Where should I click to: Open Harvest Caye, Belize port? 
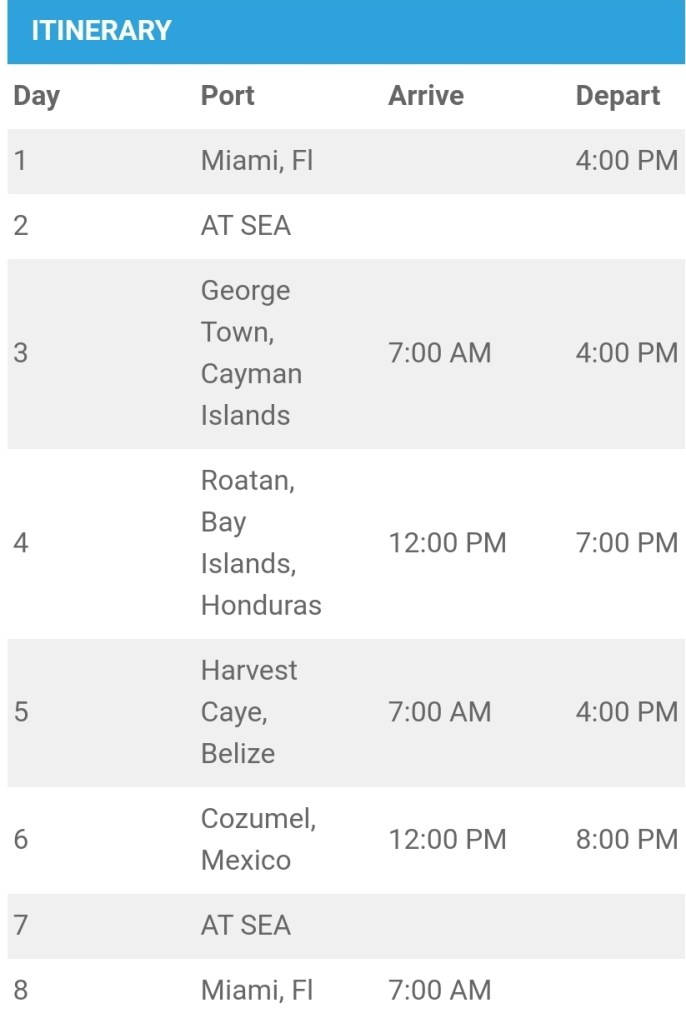[249, 712]
